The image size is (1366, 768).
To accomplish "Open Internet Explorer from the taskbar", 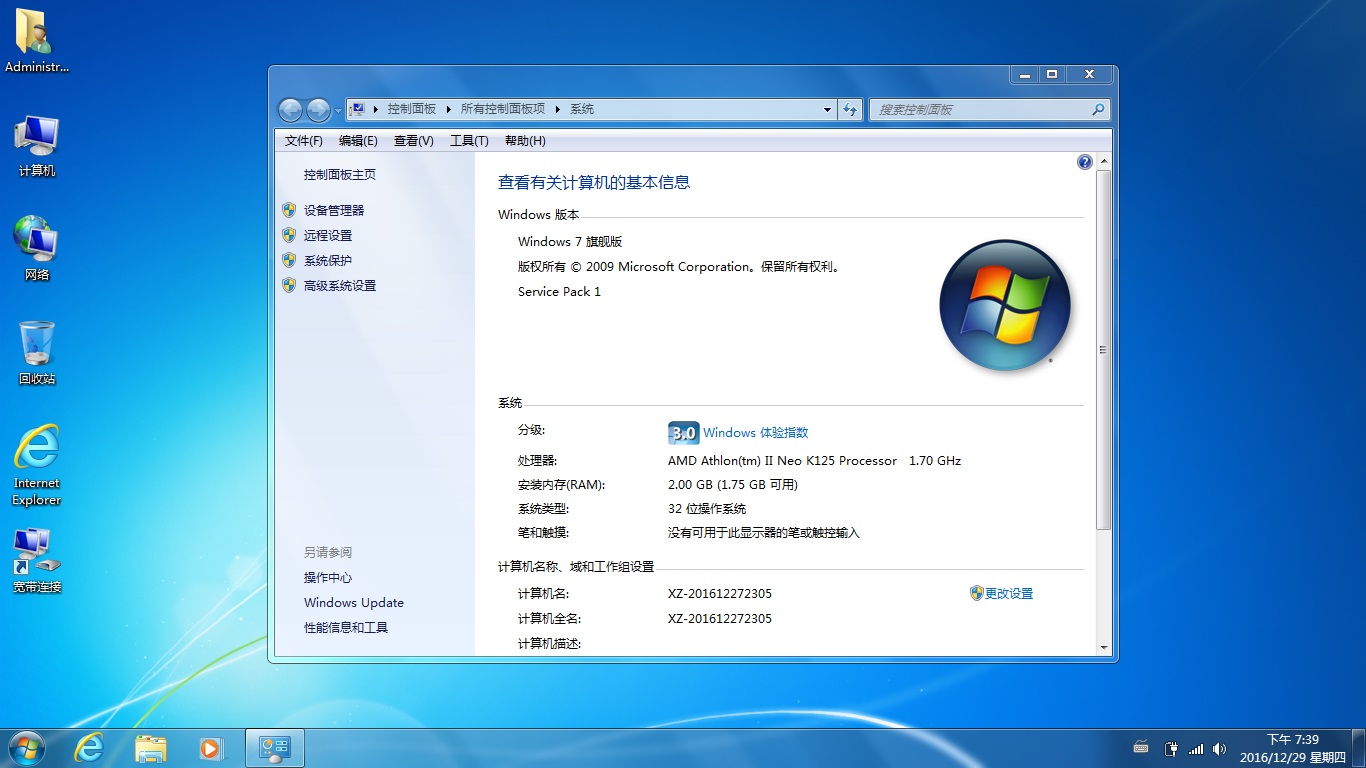I will tap(89, 748).
